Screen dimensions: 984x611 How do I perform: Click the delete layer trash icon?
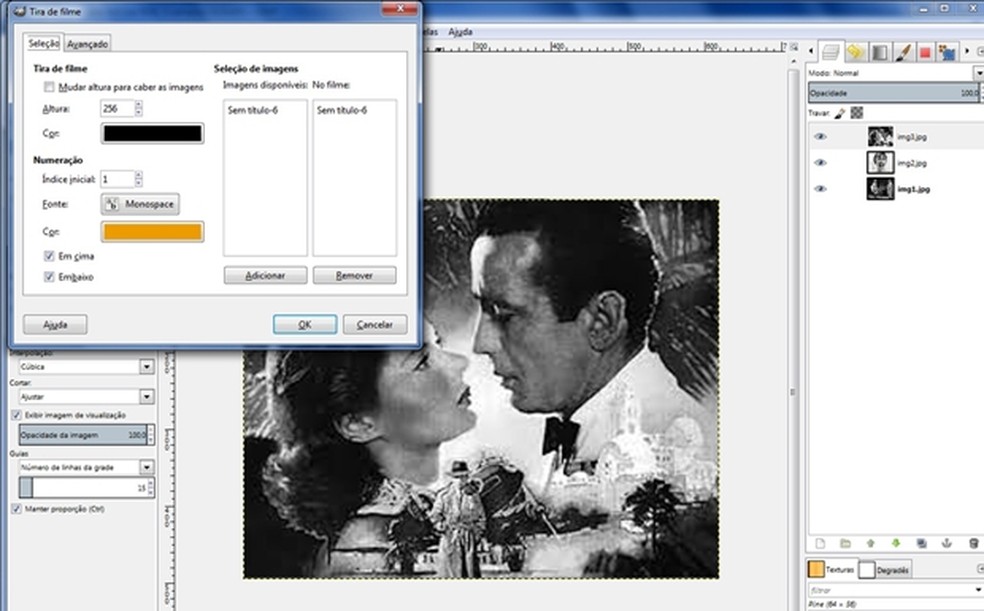click(x=973, y=543)
